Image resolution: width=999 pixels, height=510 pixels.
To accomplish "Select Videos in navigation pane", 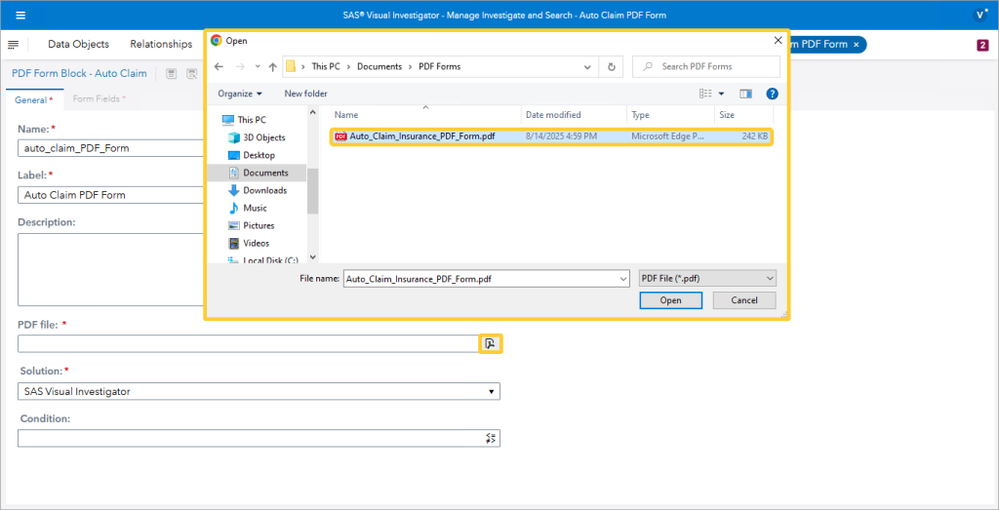I will (x=249, y=243).
